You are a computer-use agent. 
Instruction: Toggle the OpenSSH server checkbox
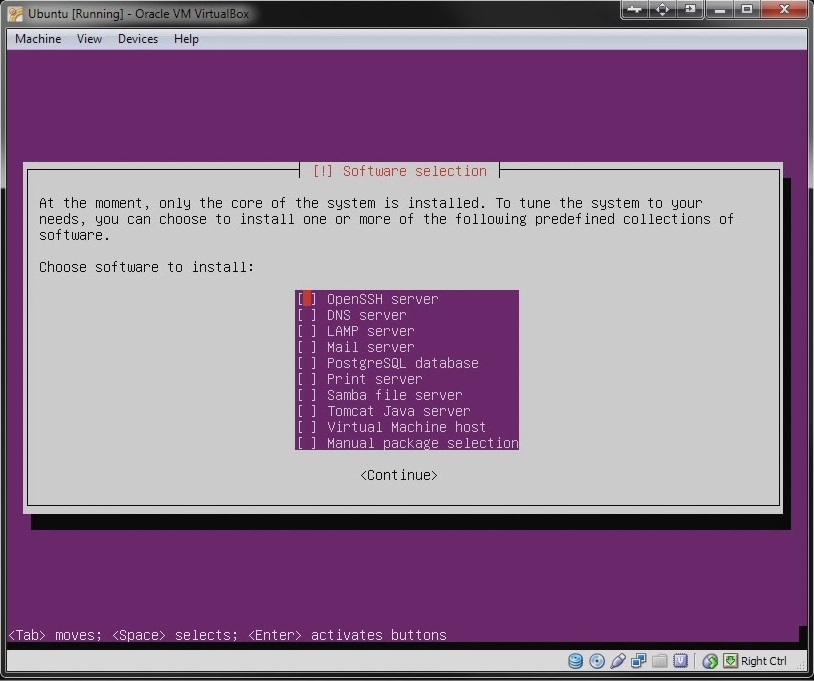coord(307,299)
